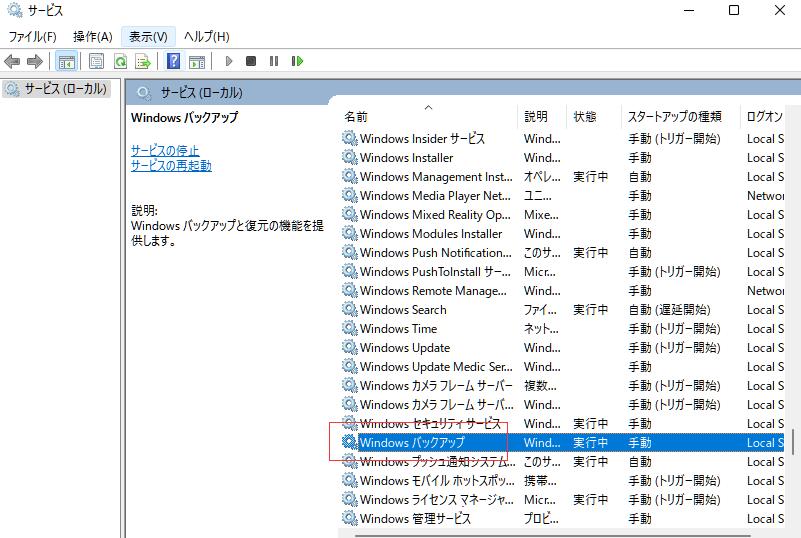The height and width of the screenshot is (538, 801).
Task: Click gear icon of Windows Search row
Action: (x=349, y=309)
